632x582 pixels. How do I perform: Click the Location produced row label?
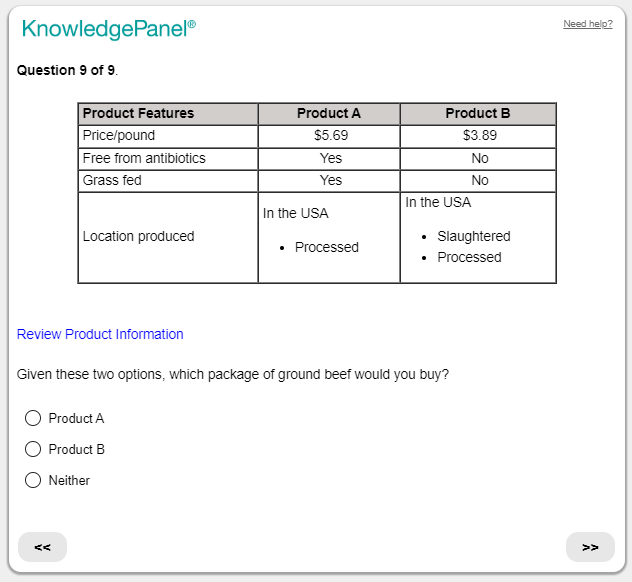138,236
